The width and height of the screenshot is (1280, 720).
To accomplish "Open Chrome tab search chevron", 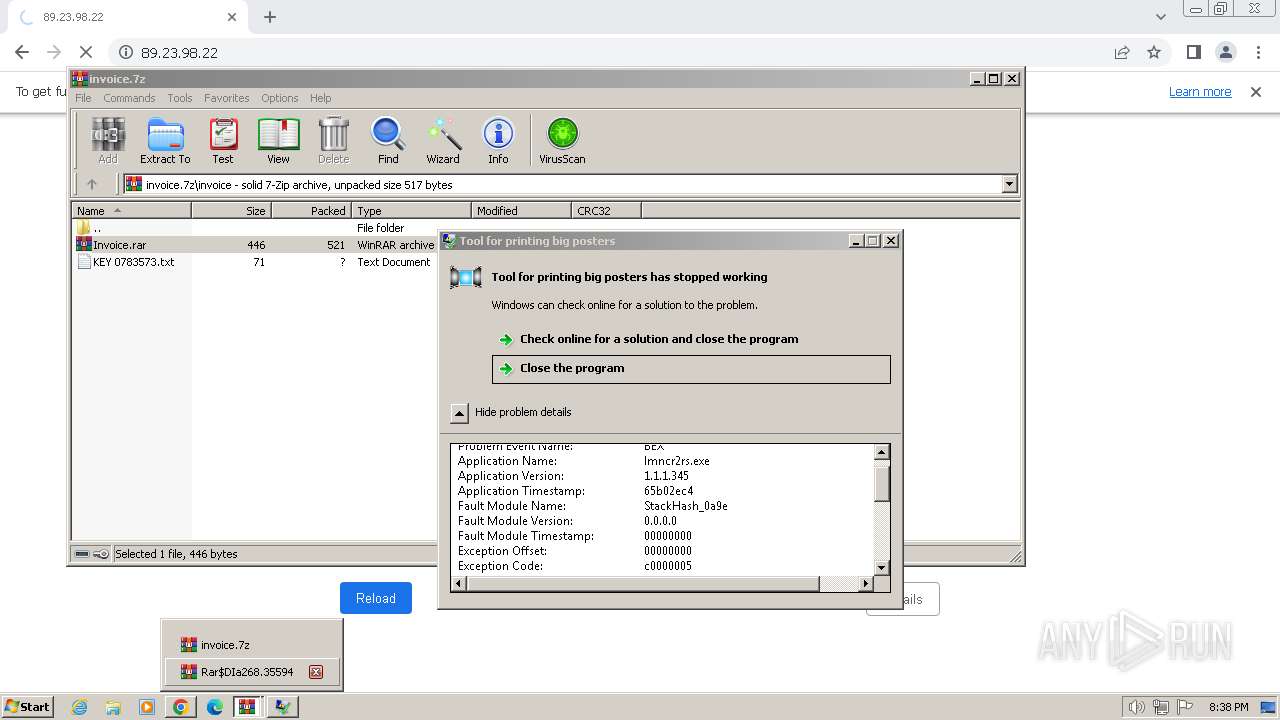I will click(1161, 17).
